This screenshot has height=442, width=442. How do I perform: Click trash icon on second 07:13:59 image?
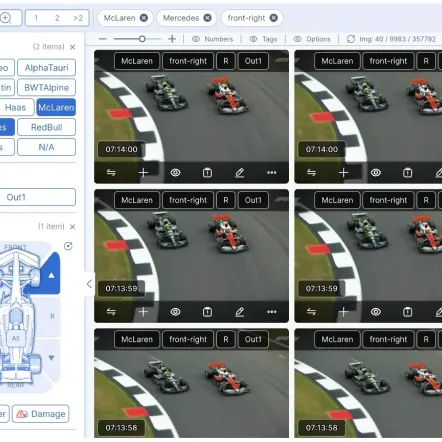pyautogui.click(x=408, y=312)
